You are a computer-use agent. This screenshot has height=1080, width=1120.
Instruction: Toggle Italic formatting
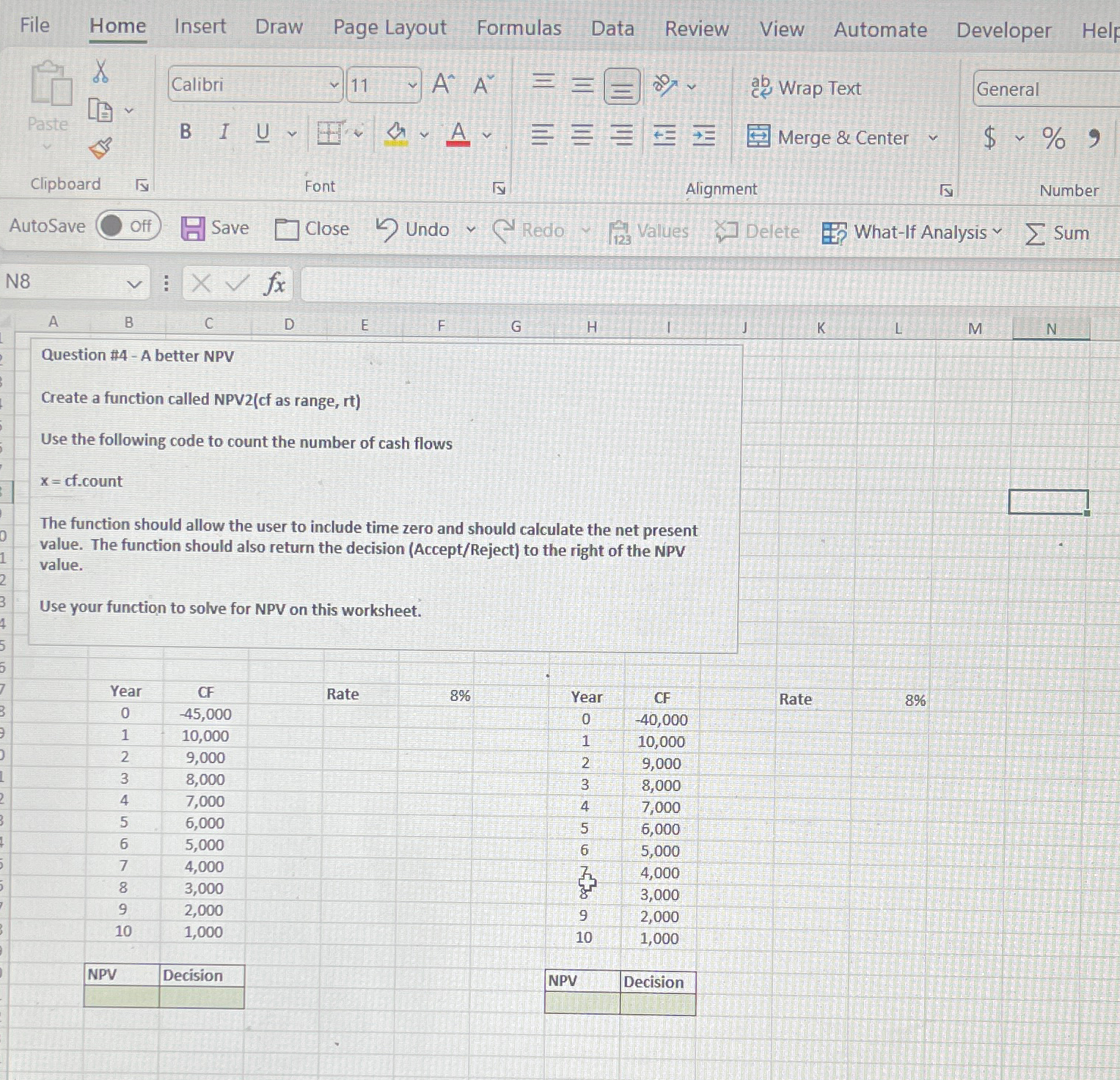point(224,132)
